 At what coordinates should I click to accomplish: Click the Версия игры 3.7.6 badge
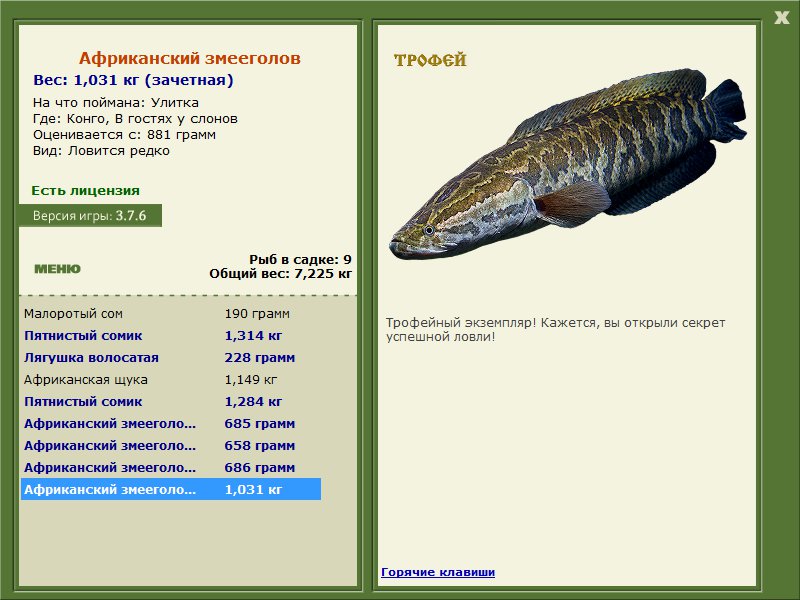tap(89, 215)
